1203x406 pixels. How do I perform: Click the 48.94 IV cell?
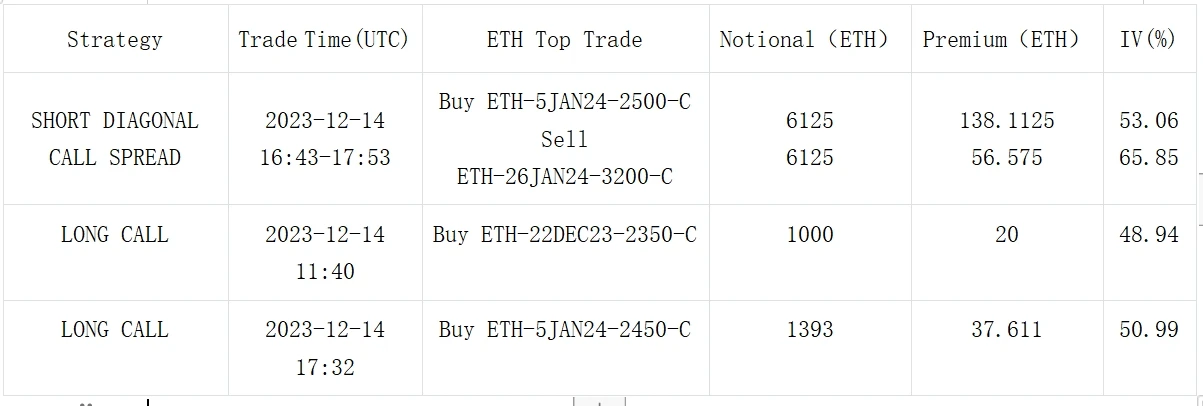click(x=1149, y=235)
